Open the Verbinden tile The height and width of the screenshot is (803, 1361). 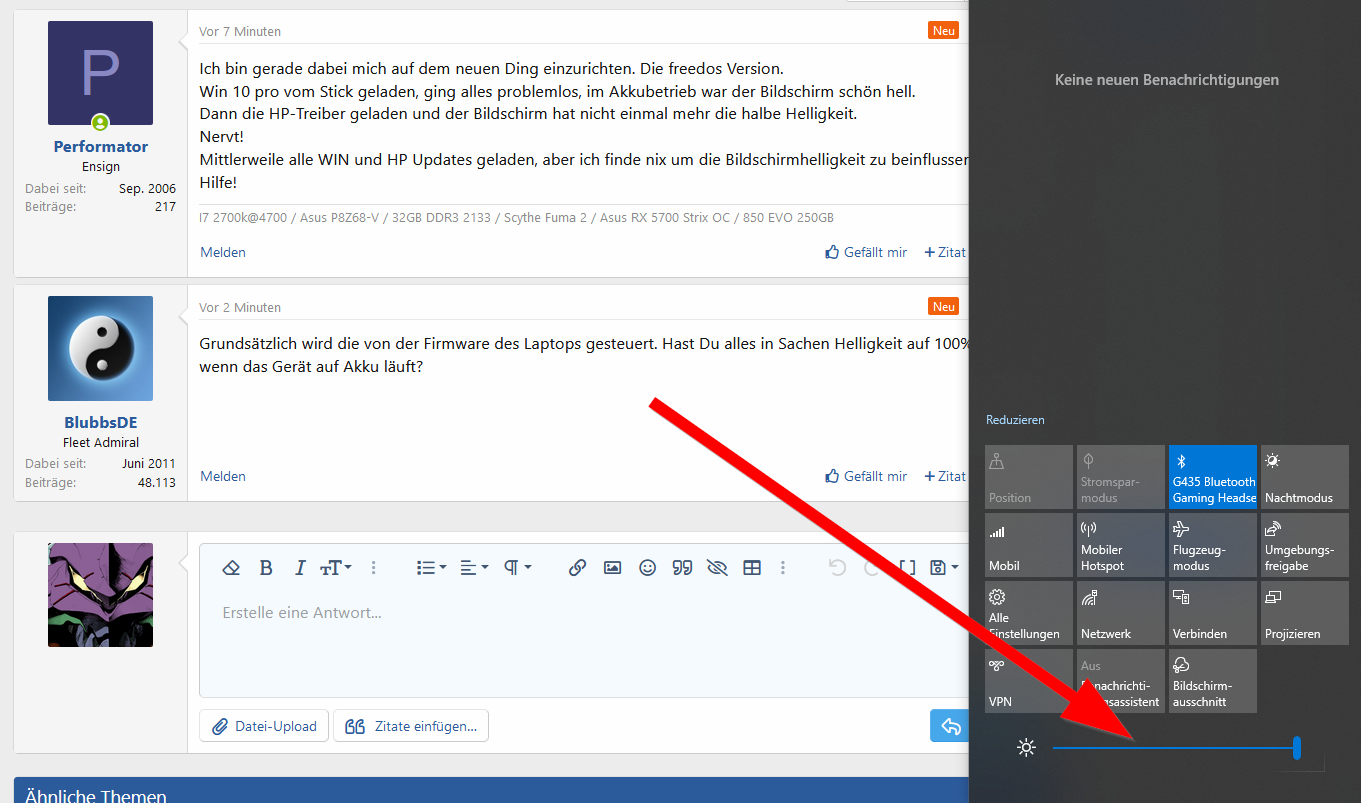click(x=1213, y=613)
